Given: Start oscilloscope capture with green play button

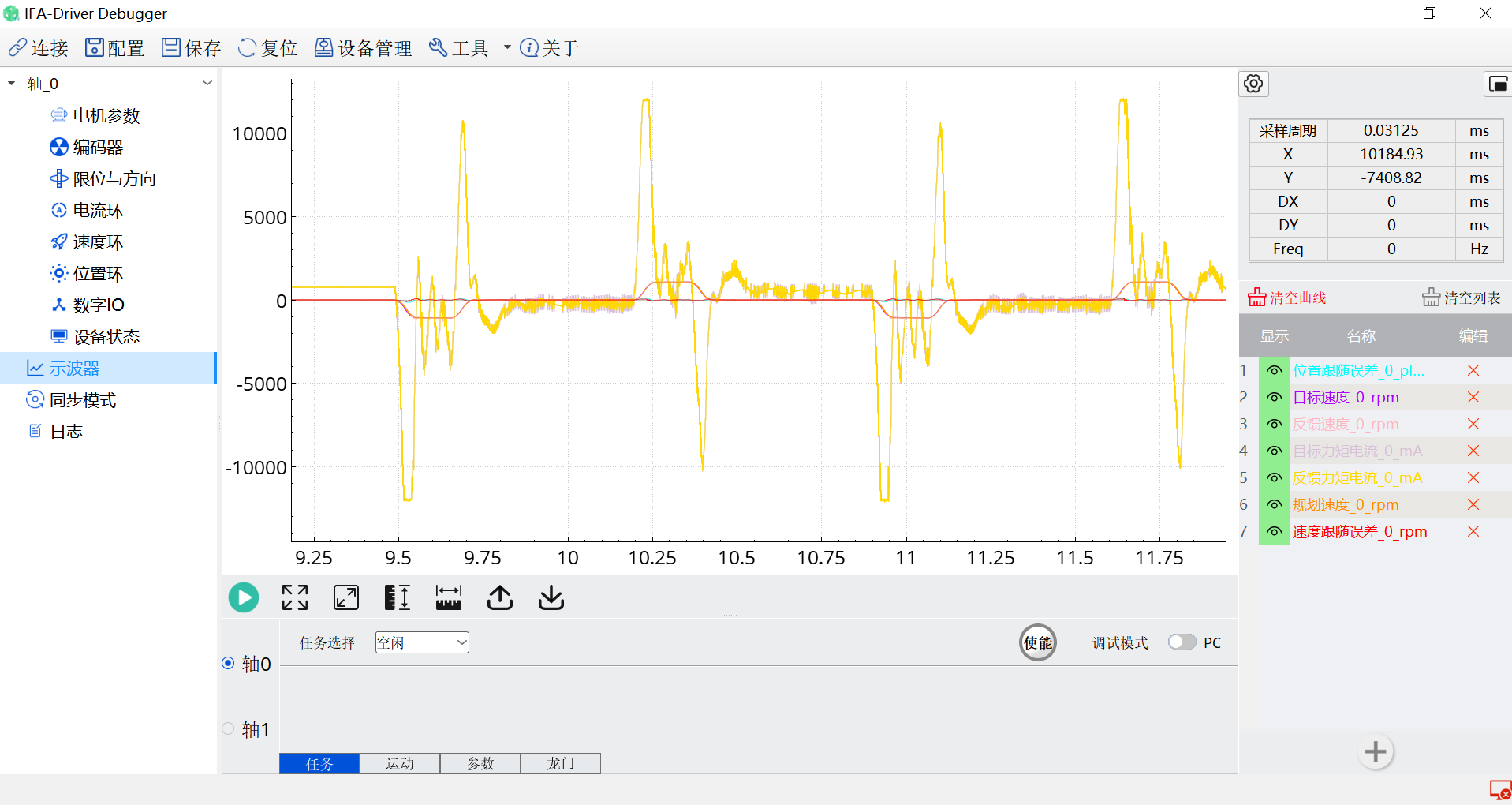Looking at the screenshot, I should click(x=244, y=597).
